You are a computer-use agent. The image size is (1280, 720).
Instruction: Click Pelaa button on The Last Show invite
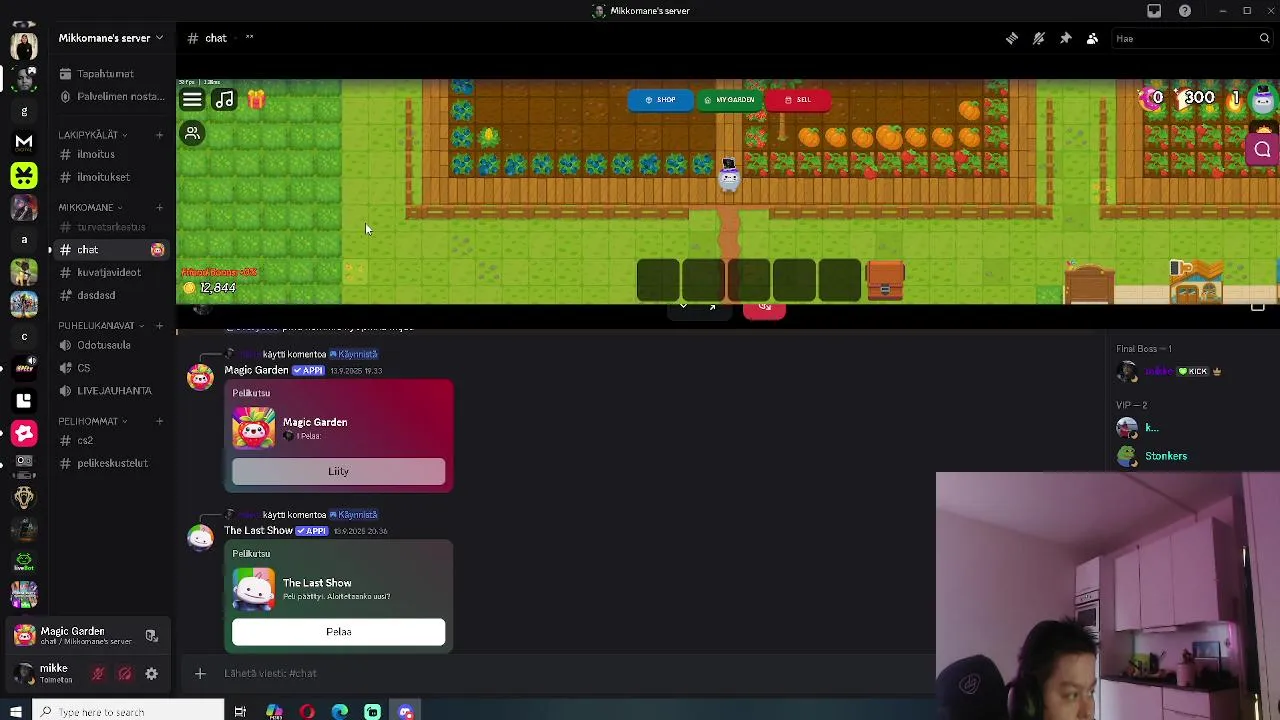338,632
